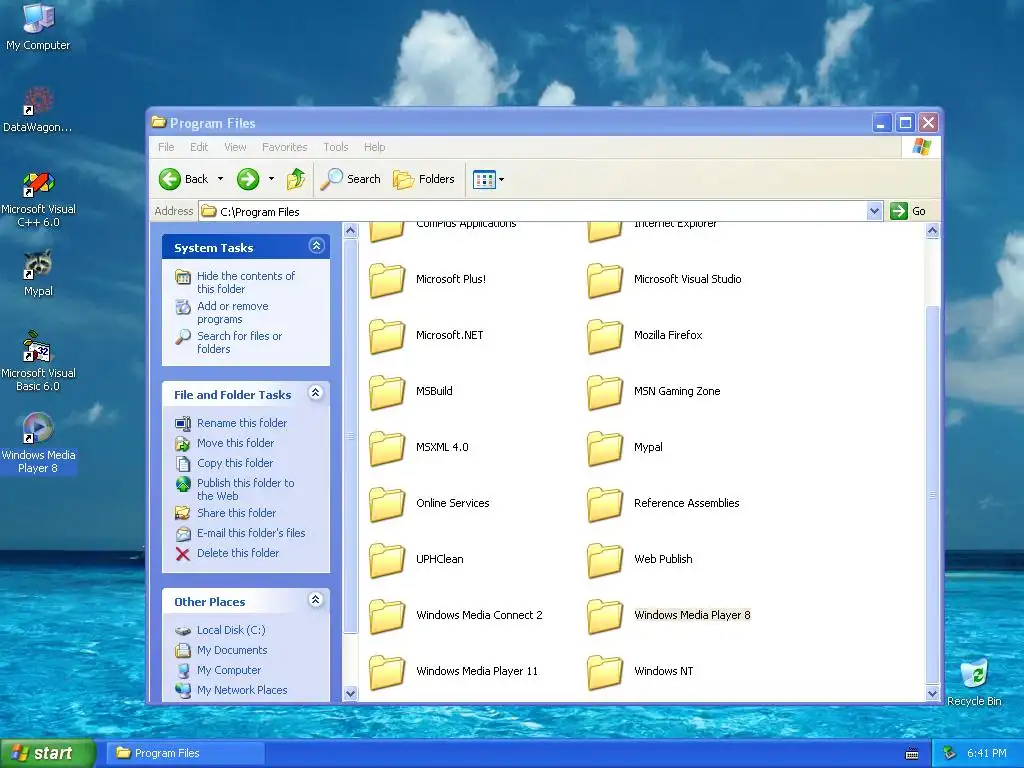Open the Search magnifier tool
The width and height of the screenshot is (1024, 768).
(351, 179)
